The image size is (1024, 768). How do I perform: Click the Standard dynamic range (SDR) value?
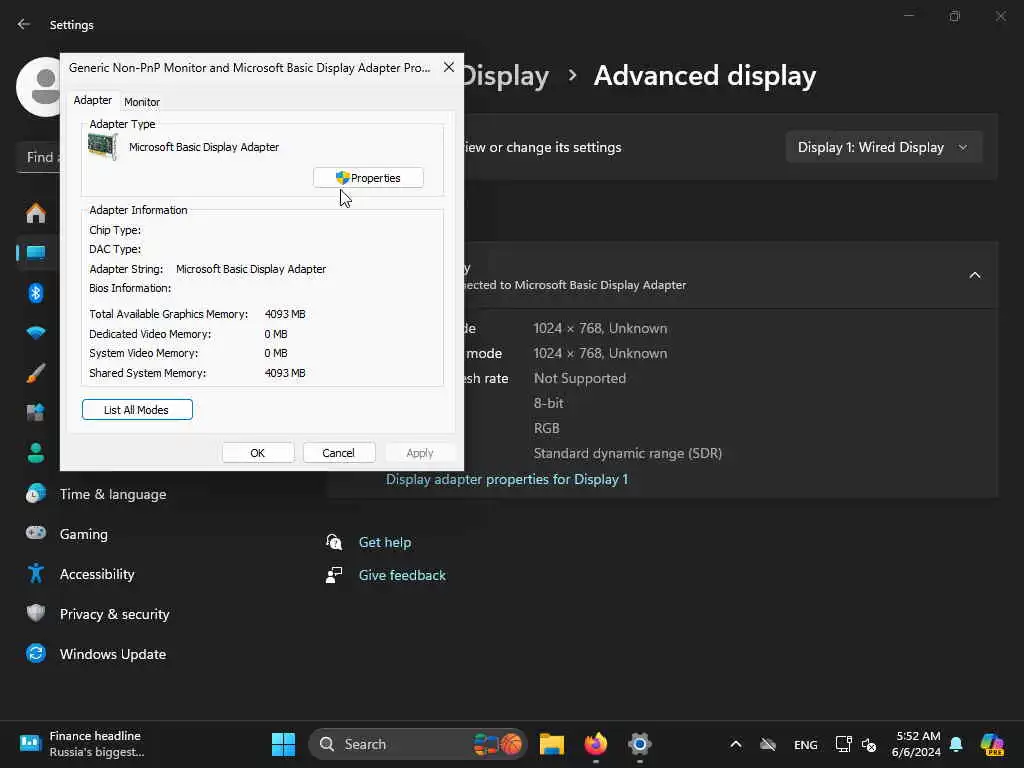point(628,453)
